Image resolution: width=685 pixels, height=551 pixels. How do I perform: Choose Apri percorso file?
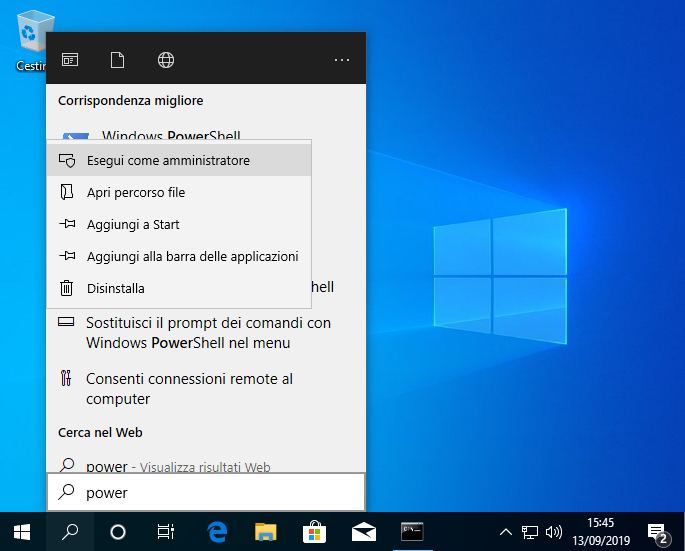[x=179, y=192]
